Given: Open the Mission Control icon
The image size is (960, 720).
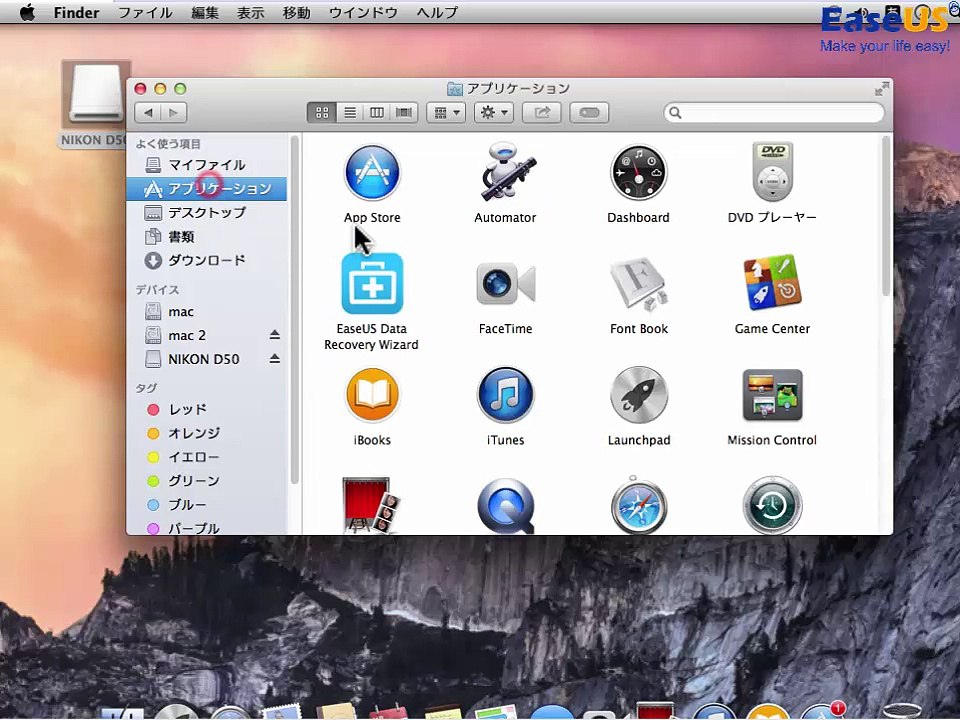Looking at the screenshot, I should (x=772, y=395).
